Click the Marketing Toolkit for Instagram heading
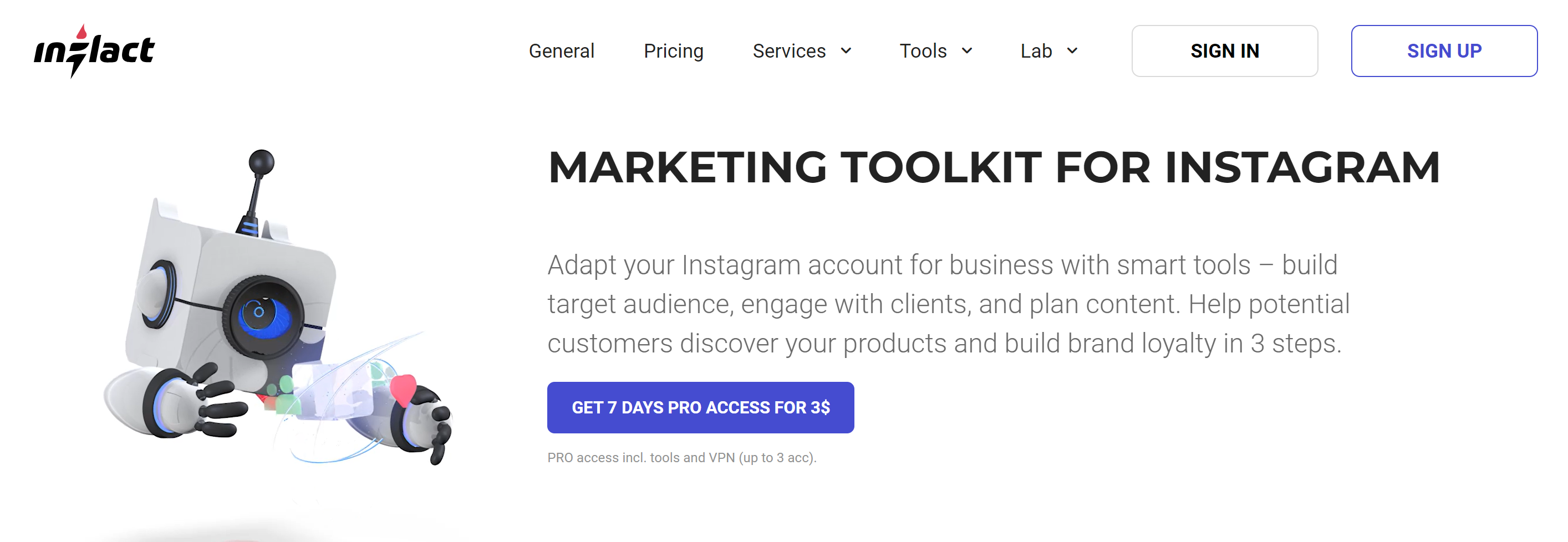The height and width of the screenshot is (542, 1568). click(x=994, y=167)
